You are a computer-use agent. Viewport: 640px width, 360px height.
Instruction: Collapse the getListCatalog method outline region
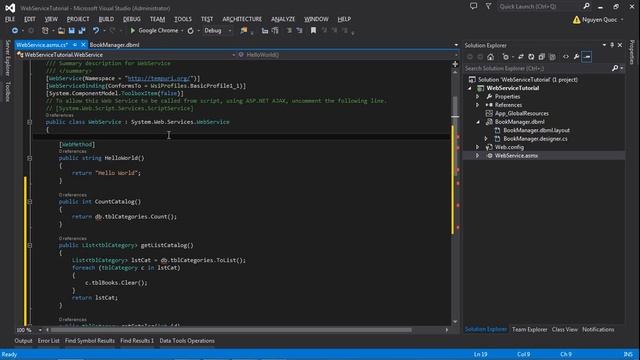tap(29, 245)
